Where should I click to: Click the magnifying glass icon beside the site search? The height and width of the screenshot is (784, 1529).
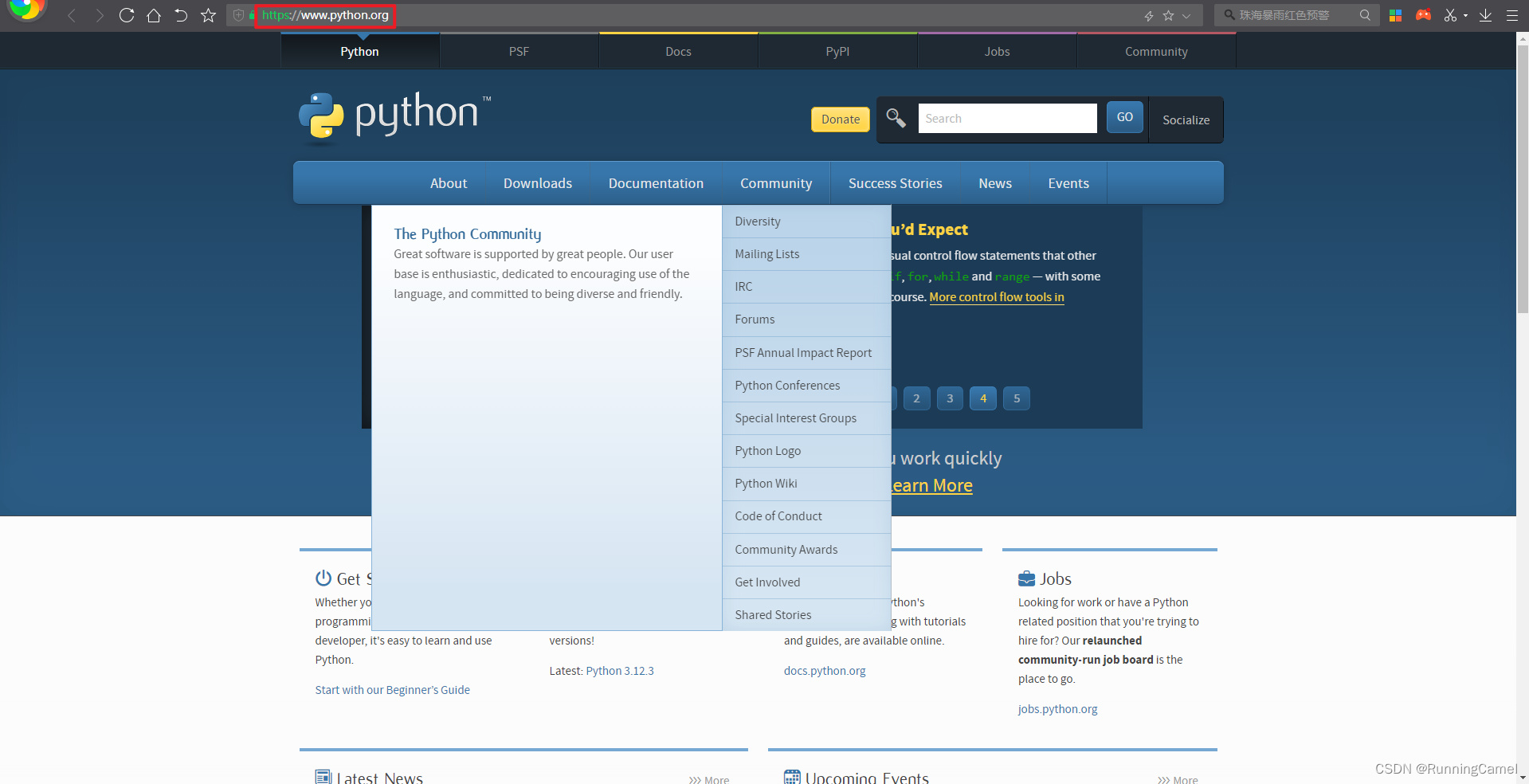tap(896, 118)
